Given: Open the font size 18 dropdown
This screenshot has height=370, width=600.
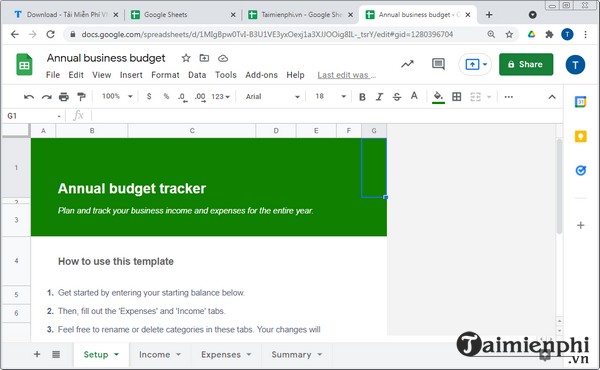Looking at the screenshot, I should (330, 96).
